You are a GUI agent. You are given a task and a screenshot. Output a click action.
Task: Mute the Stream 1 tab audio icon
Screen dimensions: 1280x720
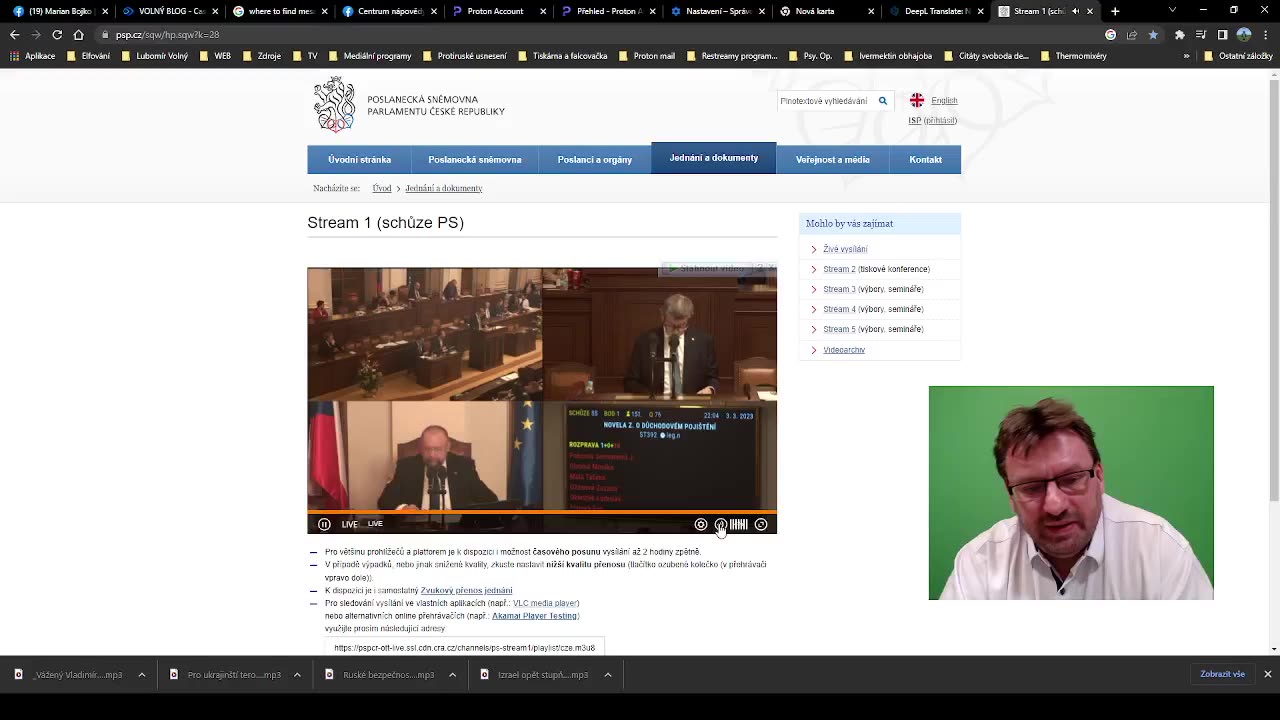1075,11
